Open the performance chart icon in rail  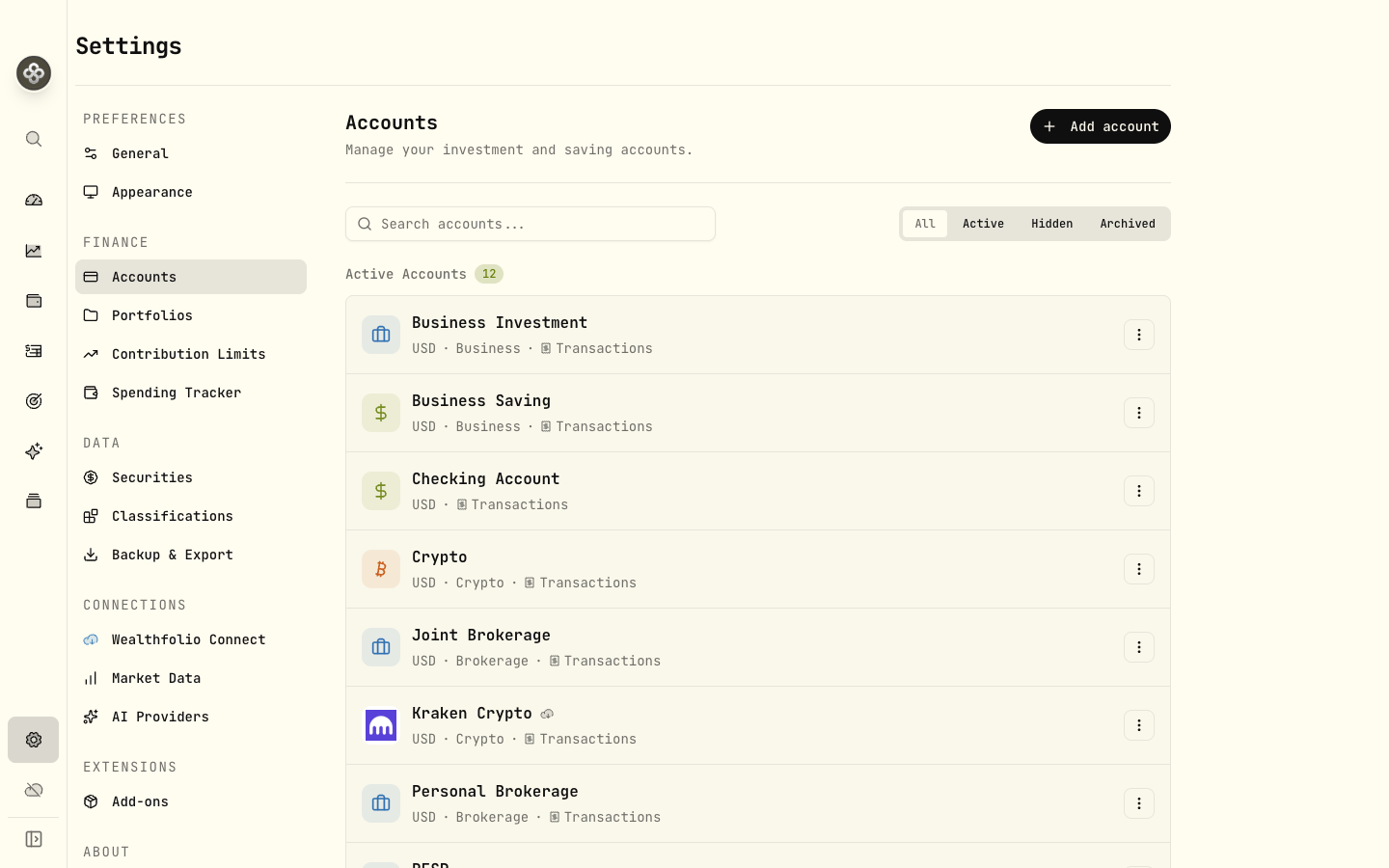tap(34, 251)
